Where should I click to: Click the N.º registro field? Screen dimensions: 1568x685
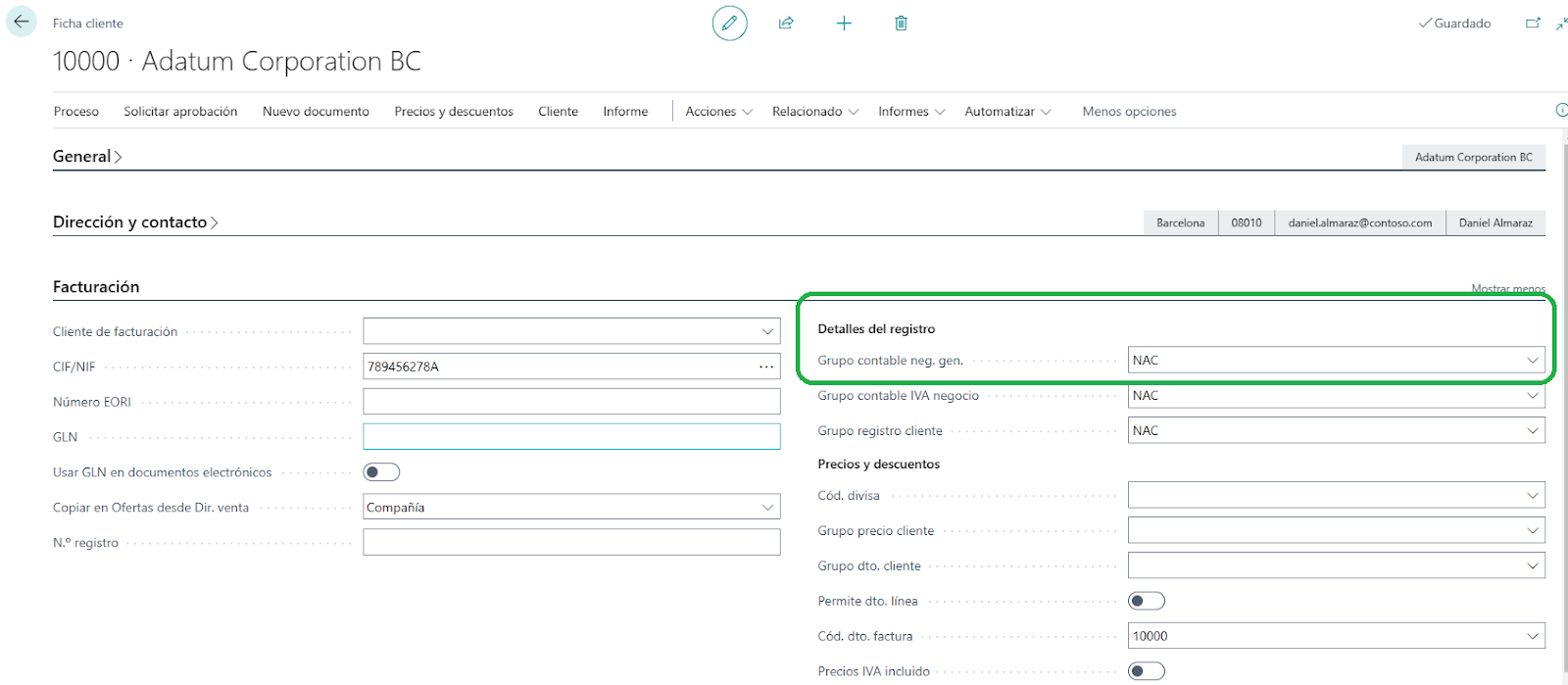[571, 543]
